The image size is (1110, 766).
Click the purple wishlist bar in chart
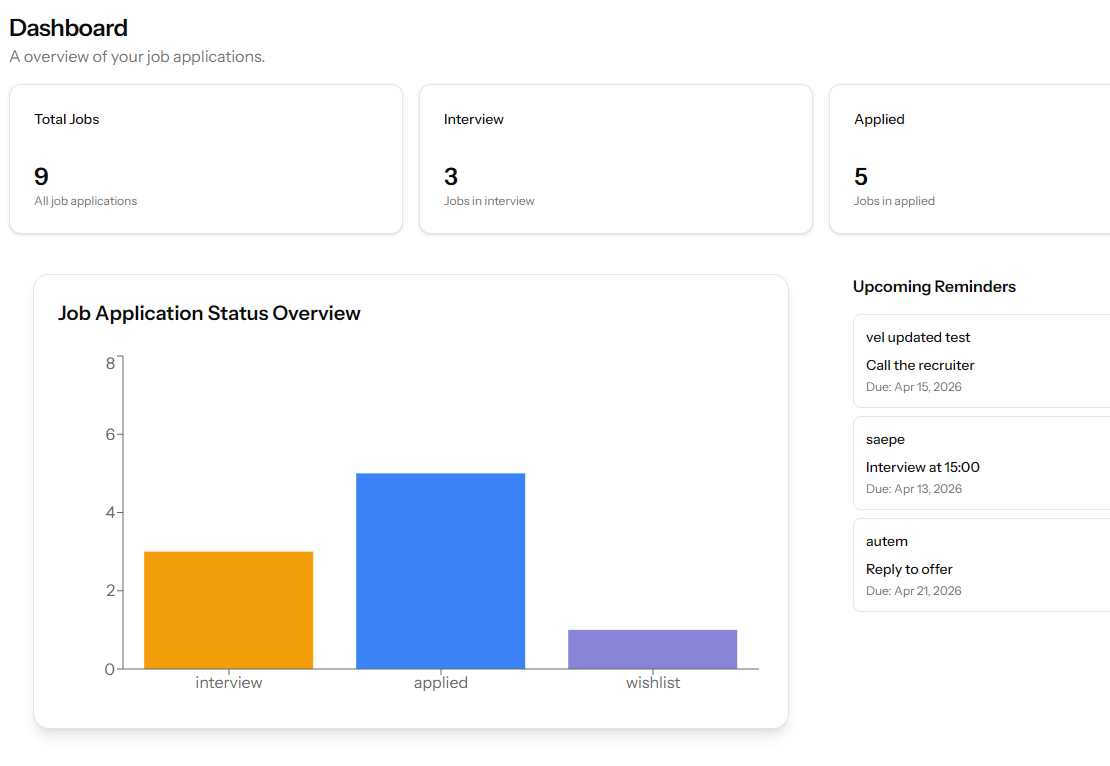653,649
